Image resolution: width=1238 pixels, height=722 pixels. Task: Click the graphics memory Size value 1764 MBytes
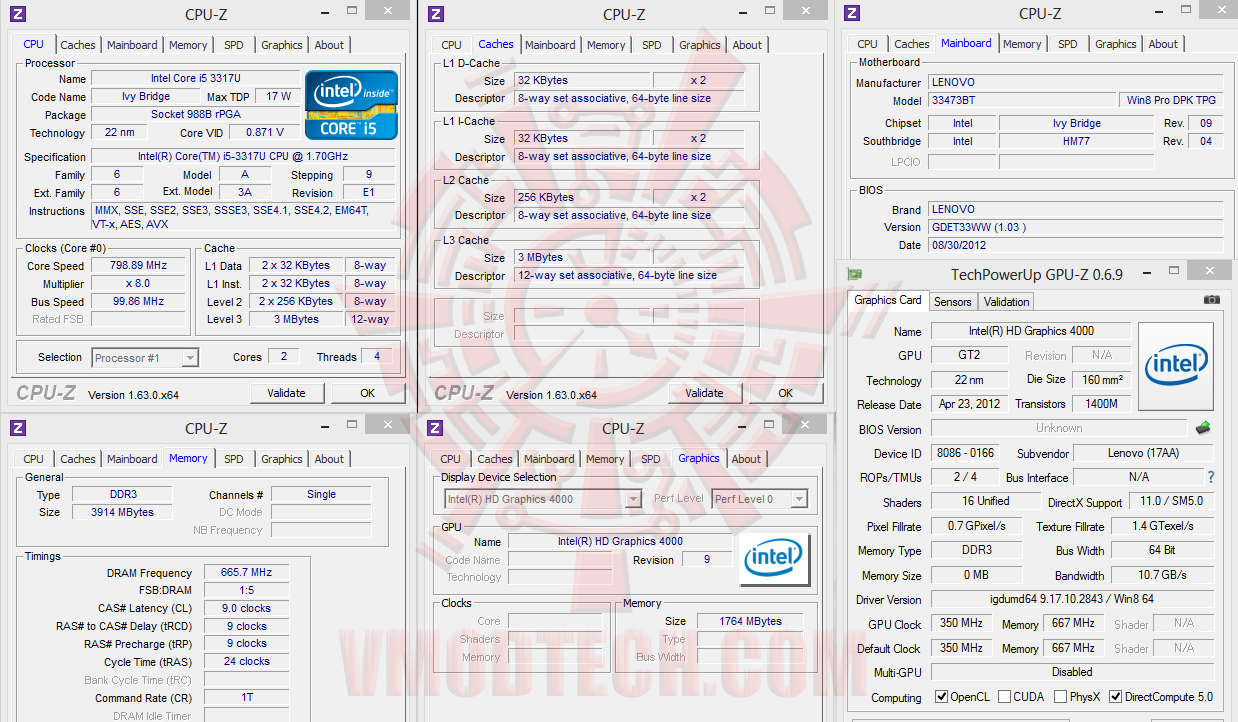[750, 621]
